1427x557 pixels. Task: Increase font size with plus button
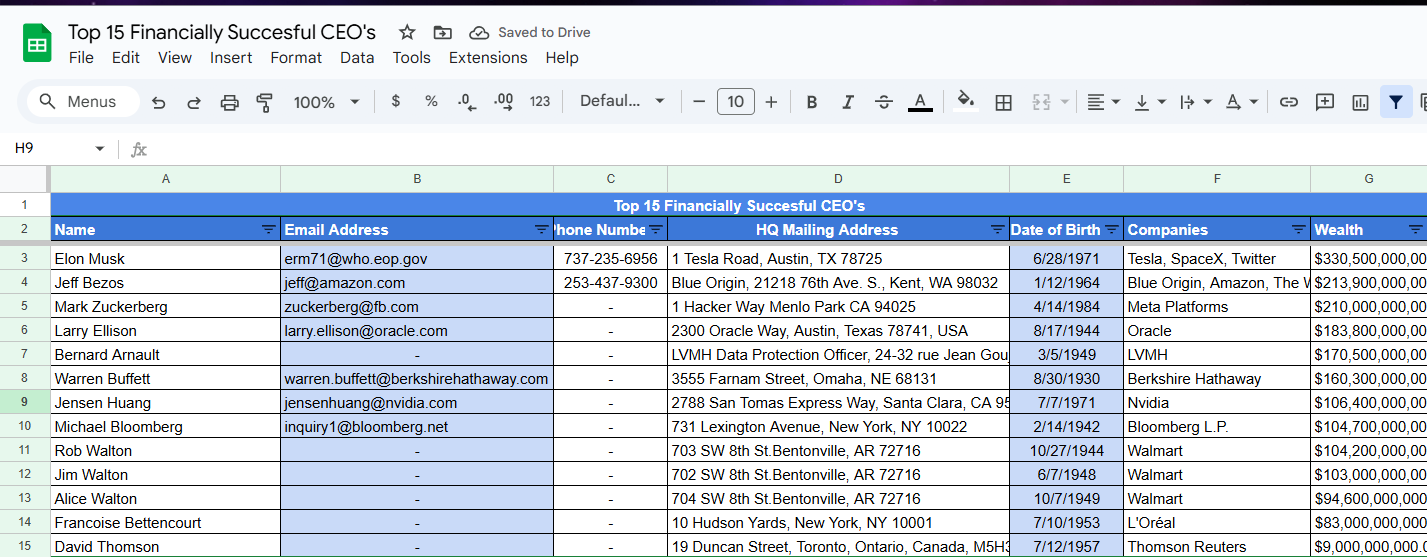(x=771, y=102)
